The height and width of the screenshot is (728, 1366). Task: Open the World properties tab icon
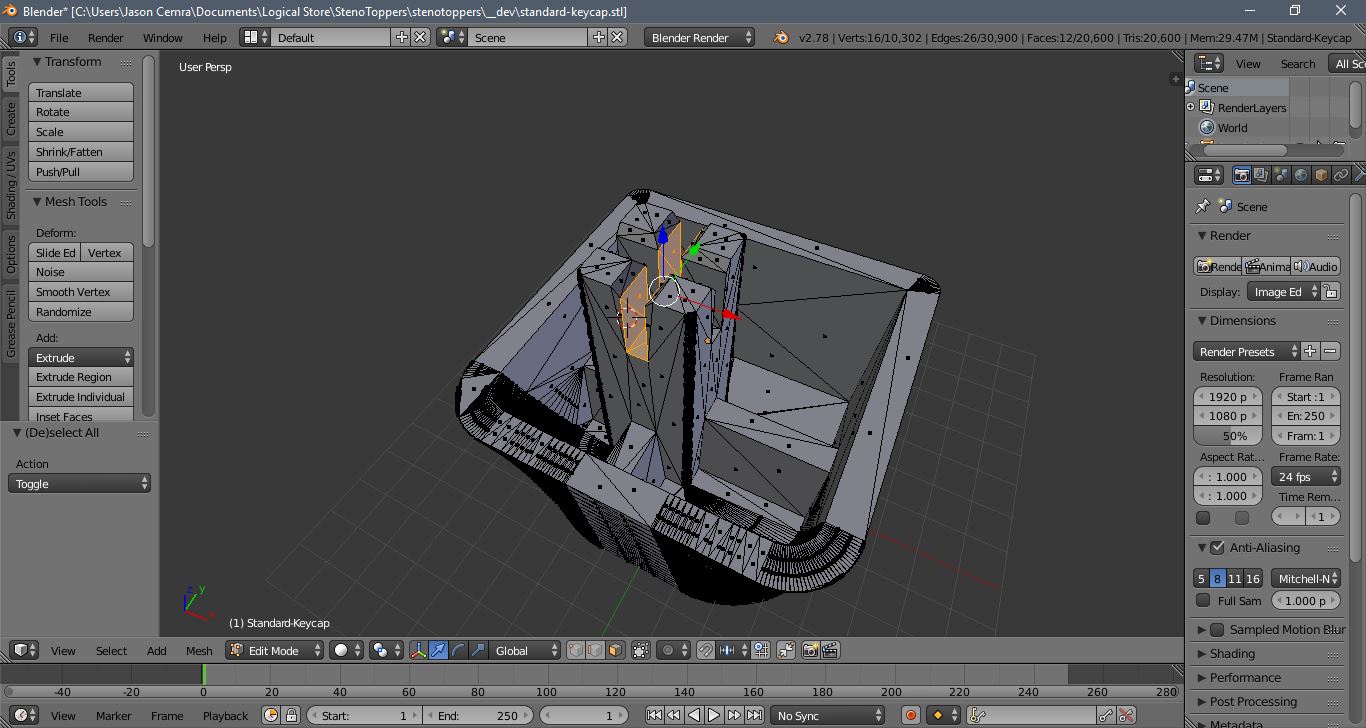(1301, 175)
